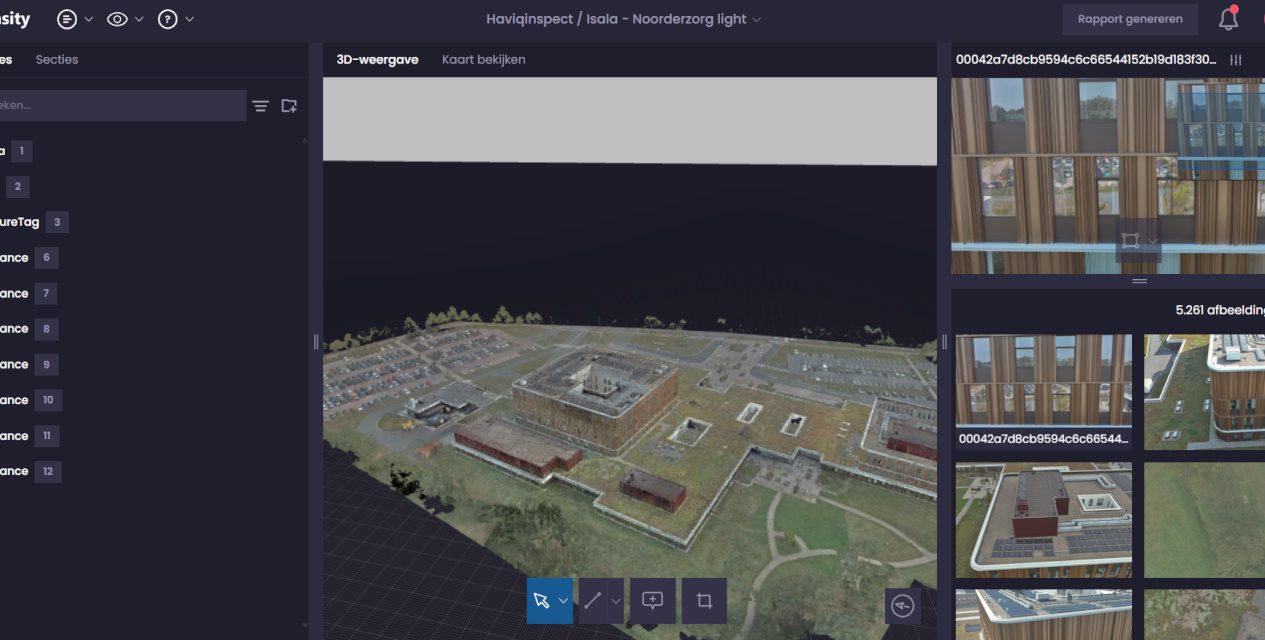Screen dimensions: 1265x640
Task: Switch to the Secties tab
Action: point(57,60)
